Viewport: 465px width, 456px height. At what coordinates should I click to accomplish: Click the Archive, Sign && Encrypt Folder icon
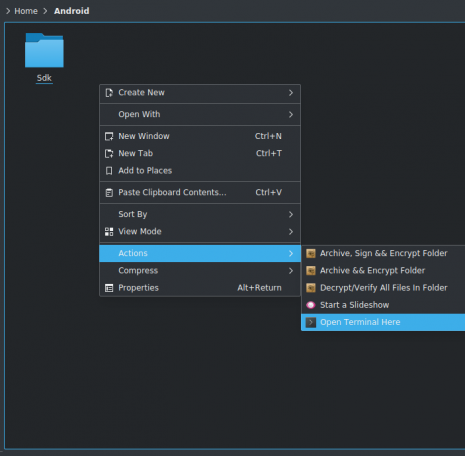pos(311,253)
